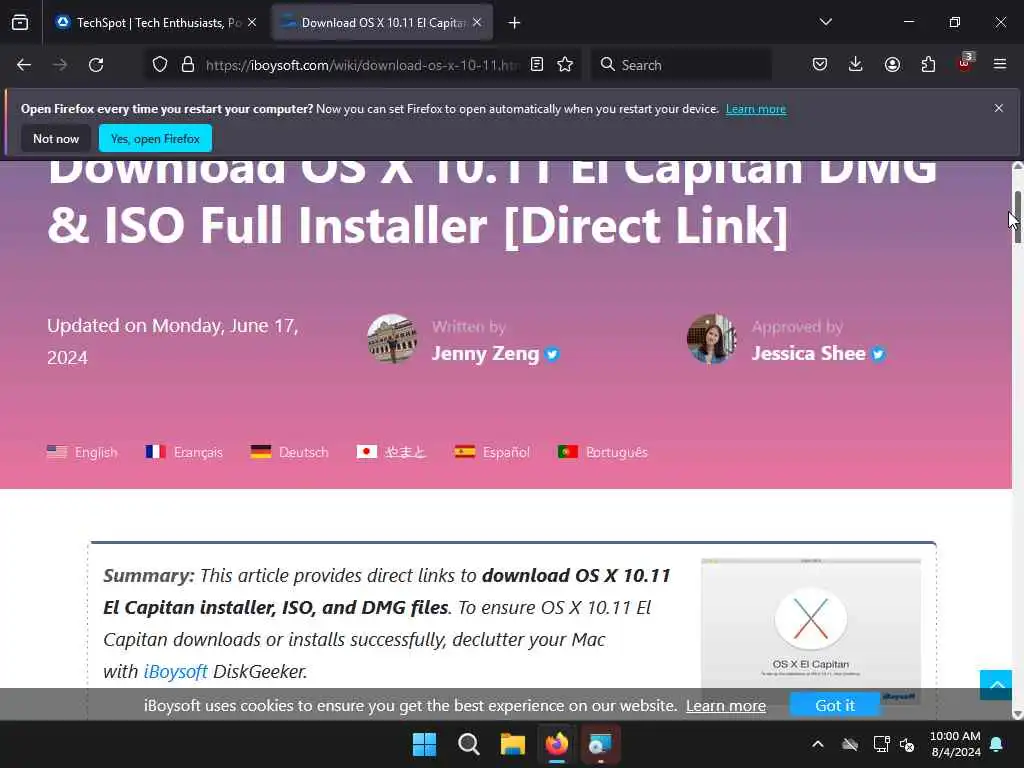
Task: Switch page language to Deutsch
Action: 289,452
